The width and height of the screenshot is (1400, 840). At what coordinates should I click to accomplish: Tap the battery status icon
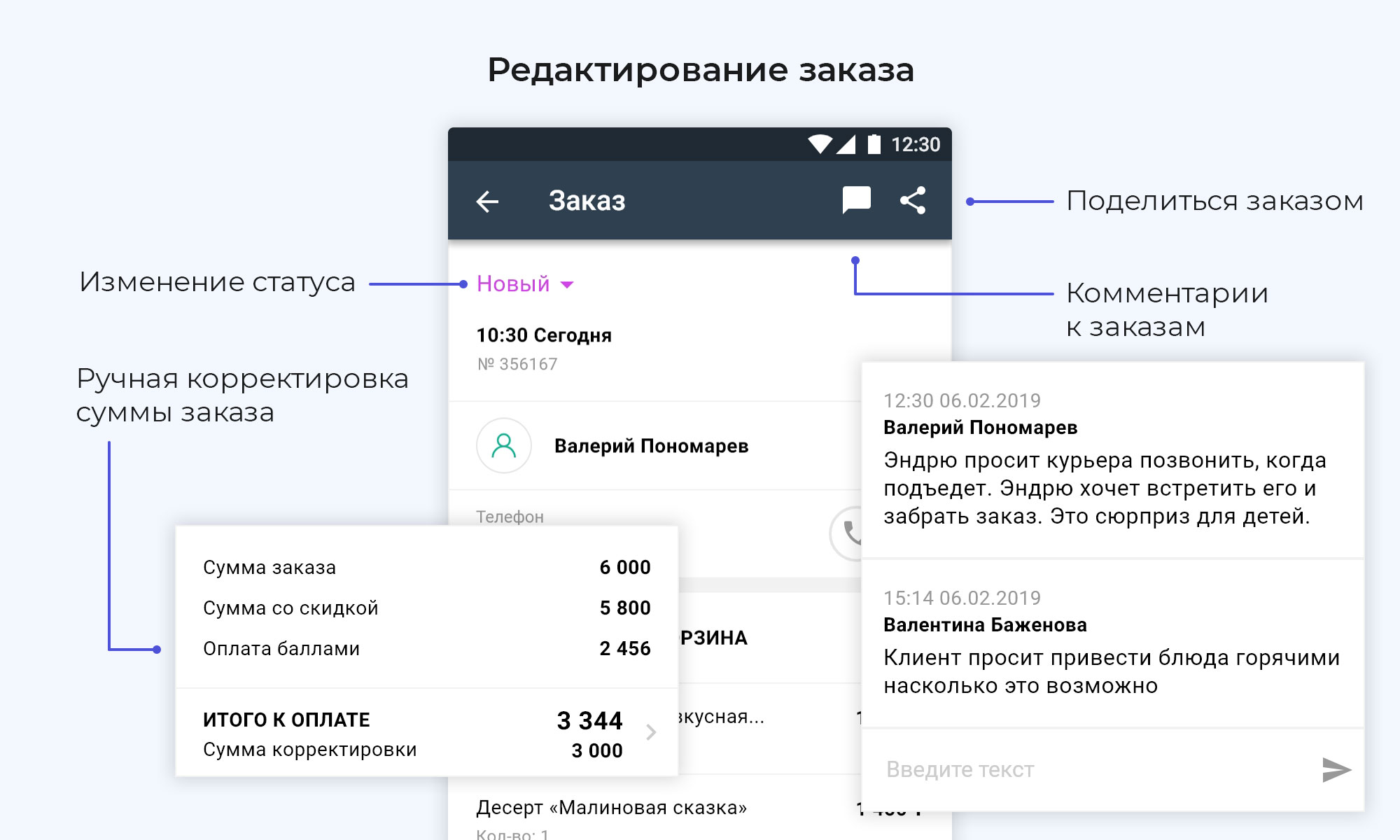click(874, 144)
